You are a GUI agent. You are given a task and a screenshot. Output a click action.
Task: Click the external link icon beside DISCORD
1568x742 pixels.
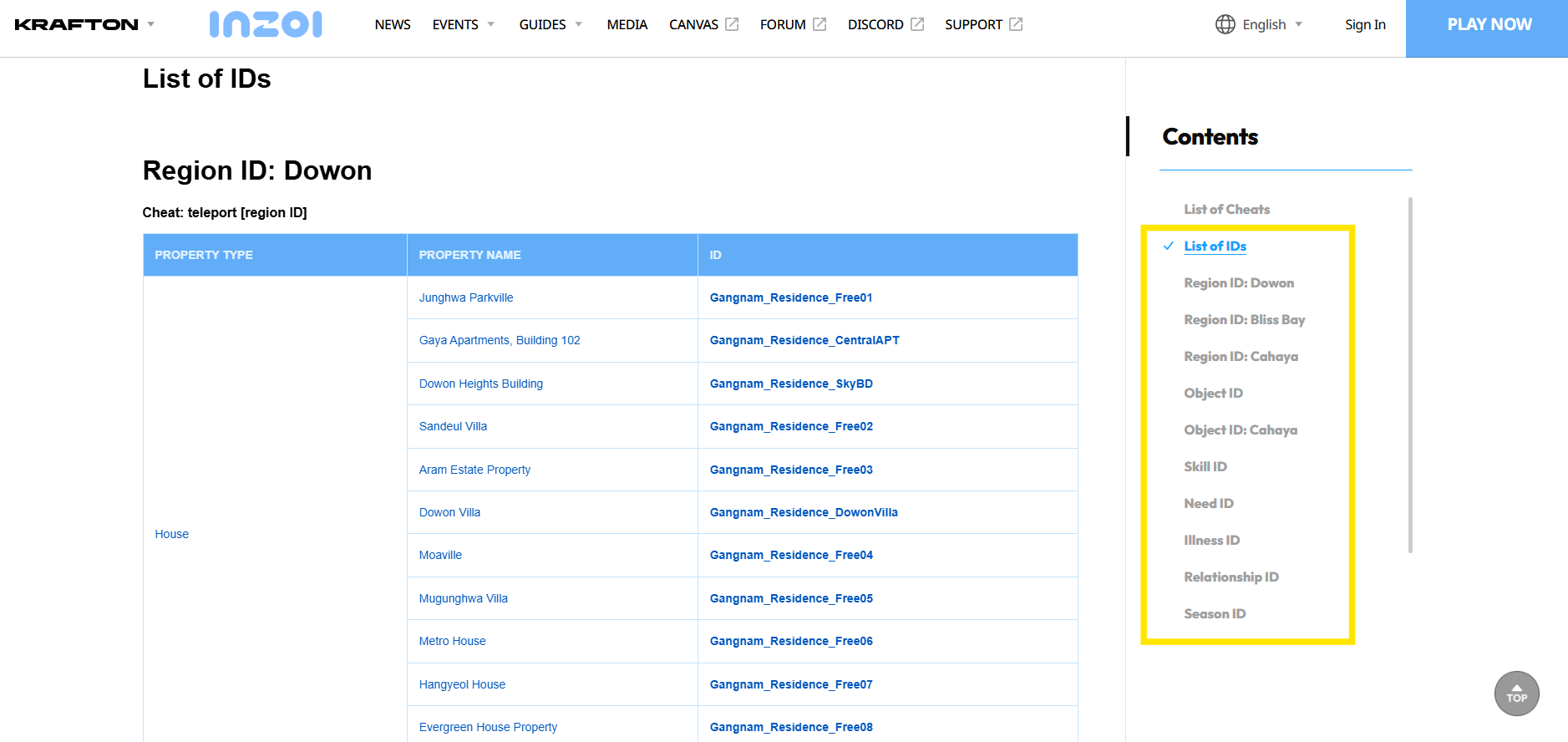click(917, 24)
